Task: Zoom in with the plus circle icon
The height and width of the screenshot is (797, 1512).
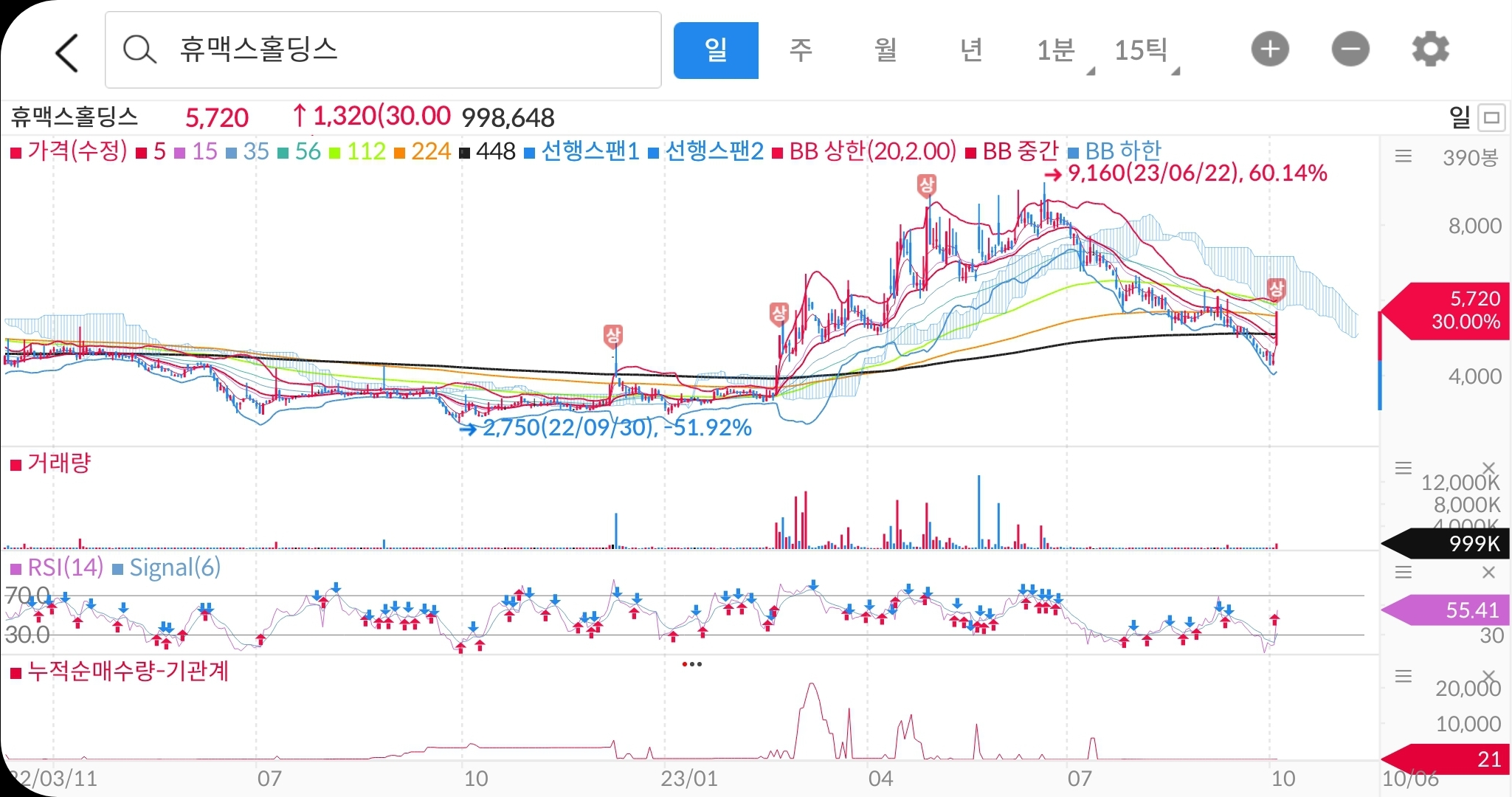Action: pos(1270,49)
